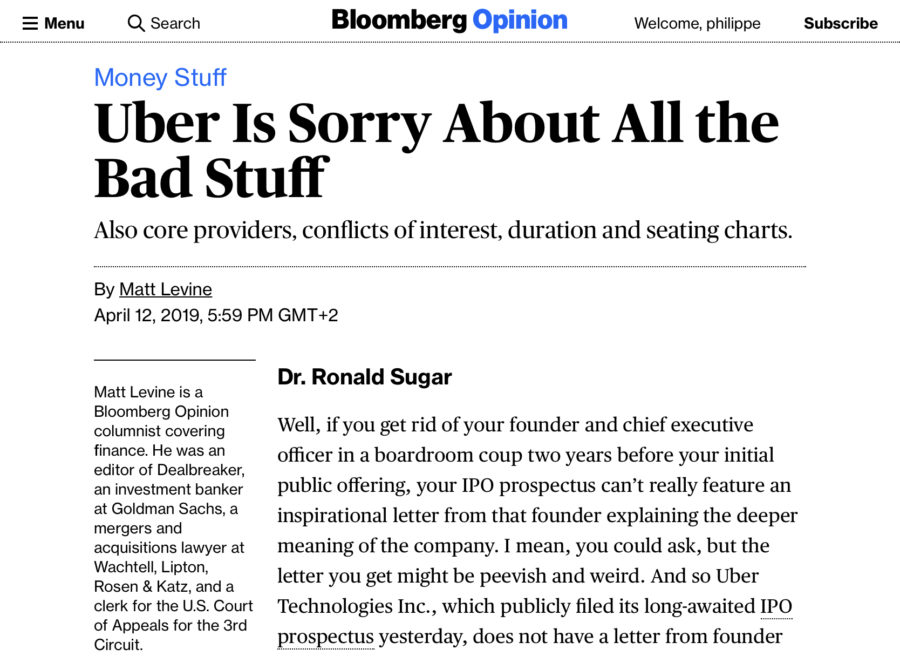Click the Bloomberg Opinion masthead
Screen dimensions: 900x656
[x=449, y=20]
